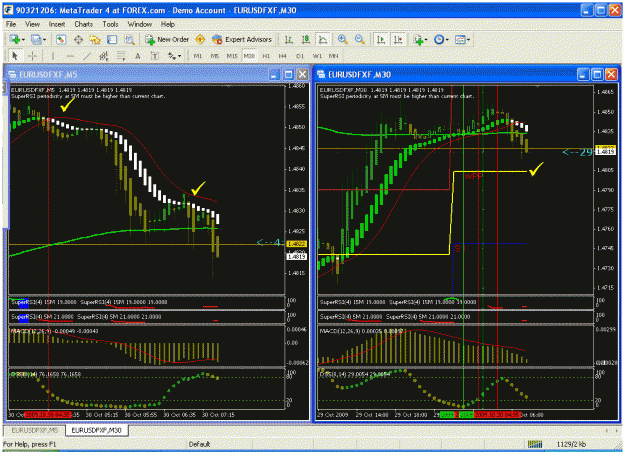Switch timeframe to M15
This screenshot has width=625, height=452.
click(232, 56)
